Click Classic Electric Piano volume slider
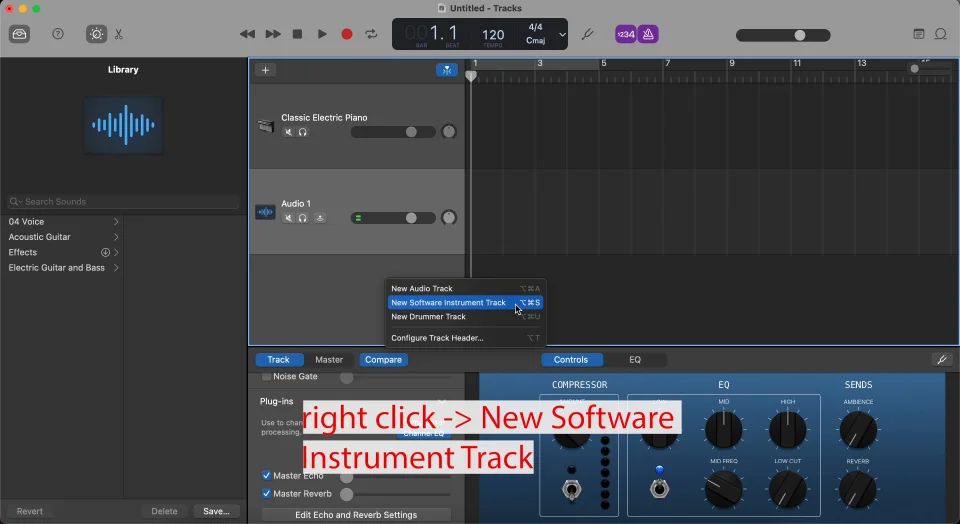960x524 pixels. point(393,132)
